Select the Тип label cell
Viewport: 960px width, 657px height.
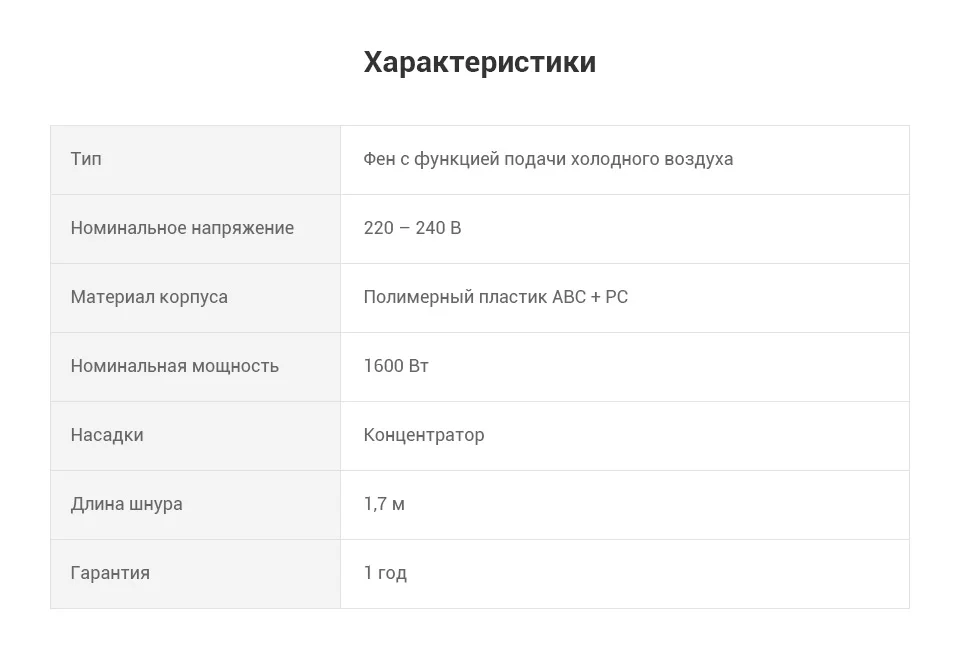click(x=195, y=160)
